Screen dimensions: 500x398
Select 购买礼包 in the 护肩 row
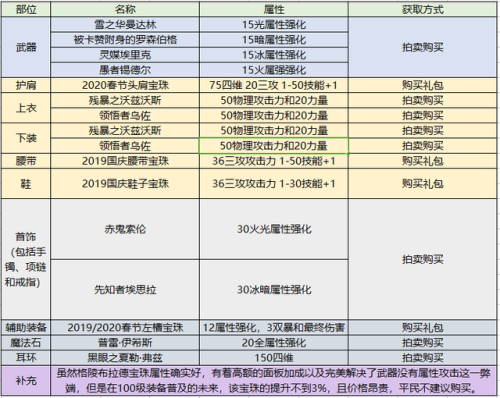coord(422,85)
